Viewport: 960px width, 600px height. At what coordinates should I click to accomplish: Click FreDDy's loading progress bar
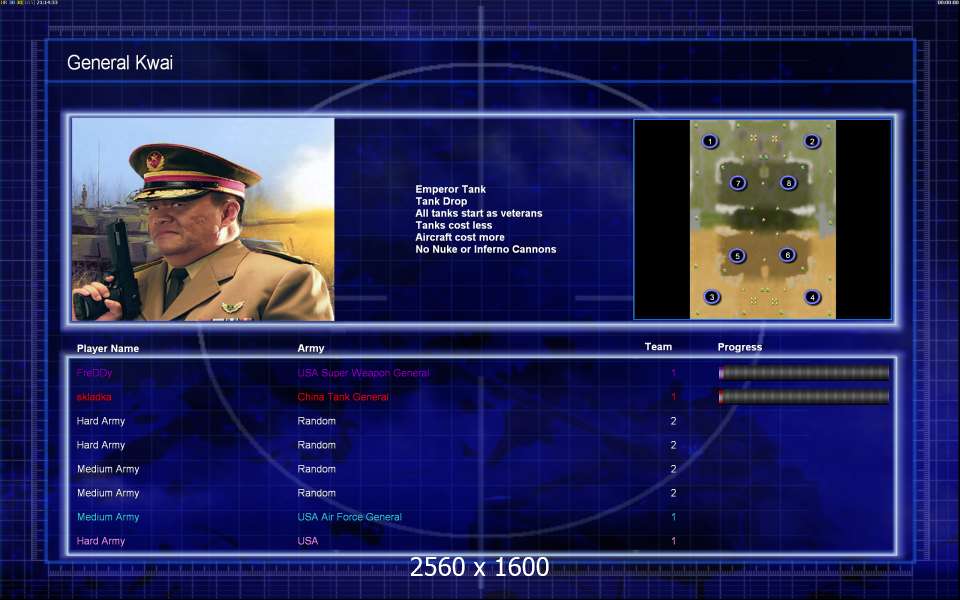[804, 373]
